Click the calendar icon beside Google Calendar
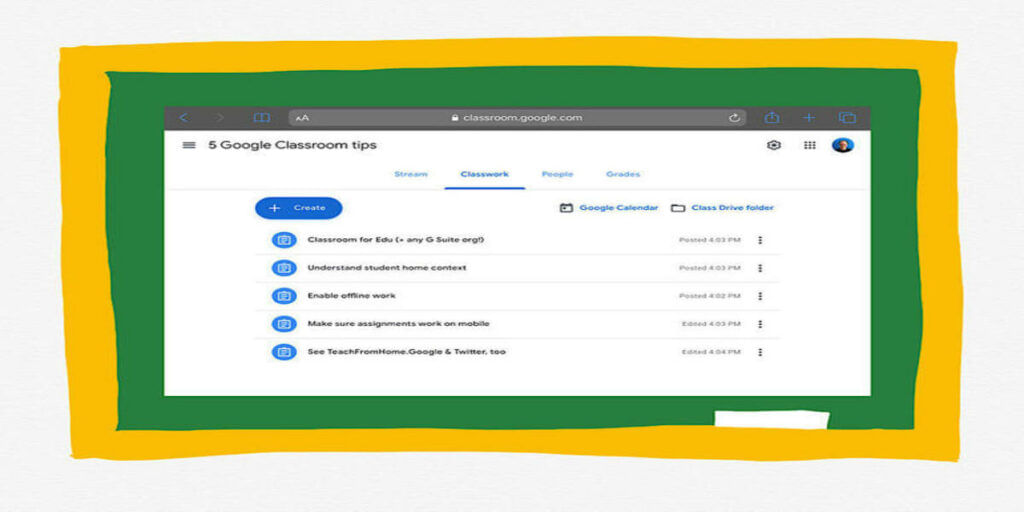 click(x=566, y=208)
